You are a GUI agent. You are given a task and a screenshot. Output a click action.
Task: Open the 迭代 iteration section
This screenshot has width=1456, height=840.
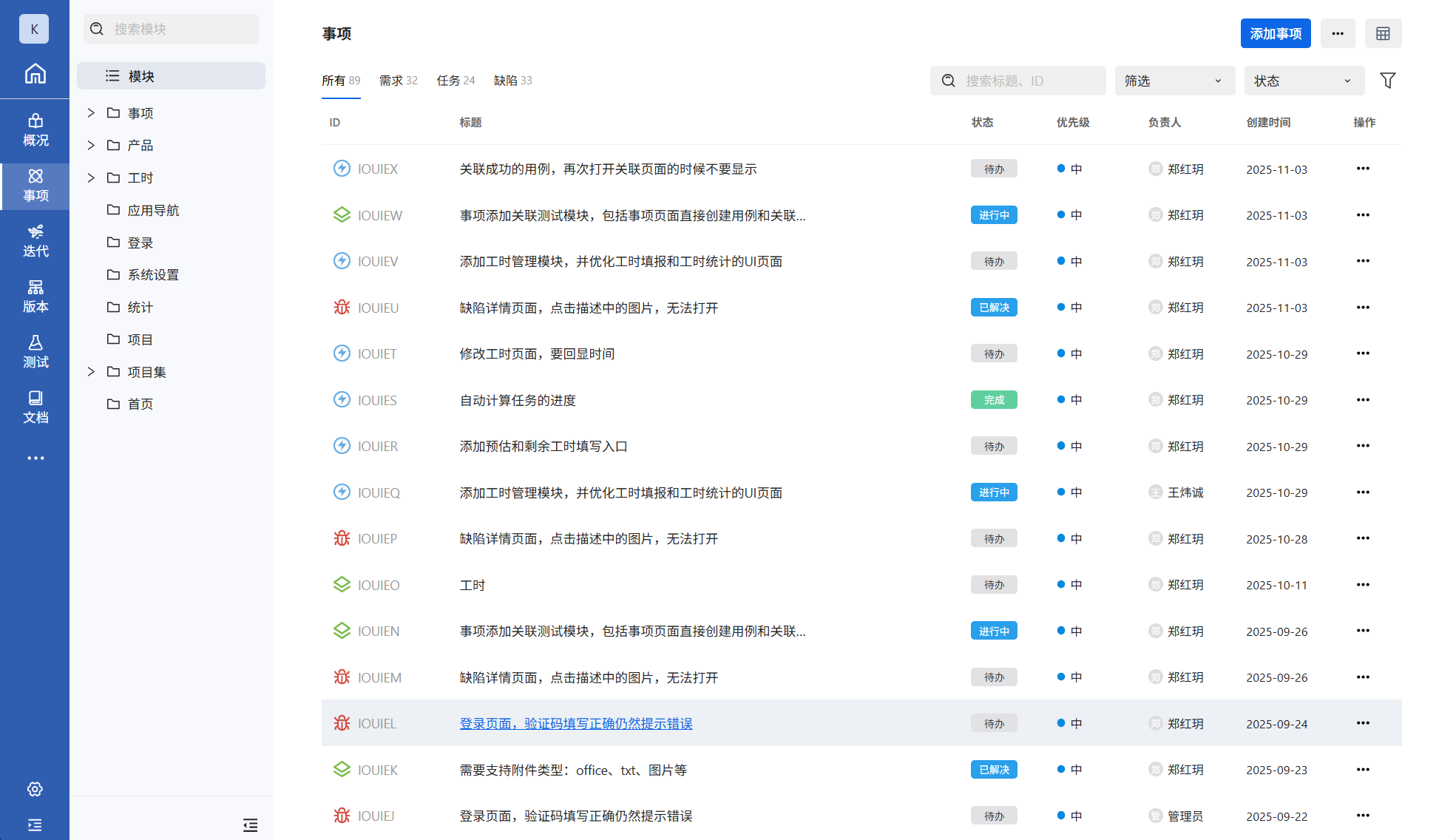coord(35,240)
